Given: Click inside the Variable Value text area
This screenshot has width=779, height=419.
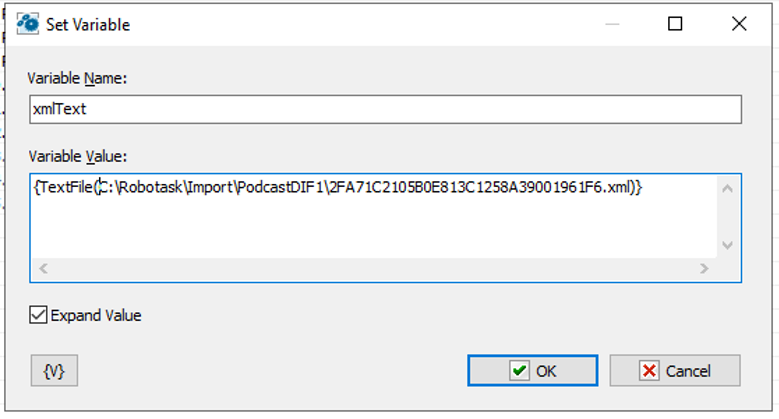Looking at the screenshot, I should (374, 216).
